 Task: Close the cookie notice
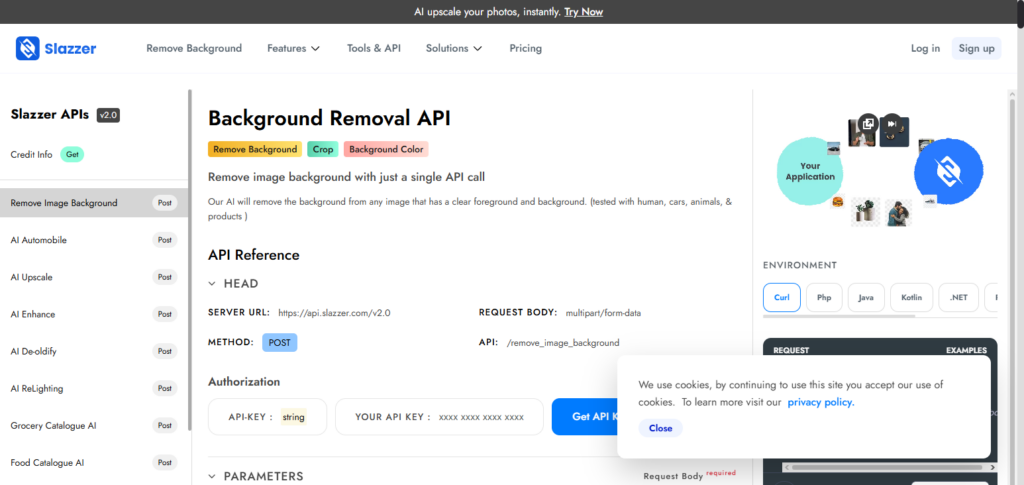pyautogui.click(x=660, y=428)
